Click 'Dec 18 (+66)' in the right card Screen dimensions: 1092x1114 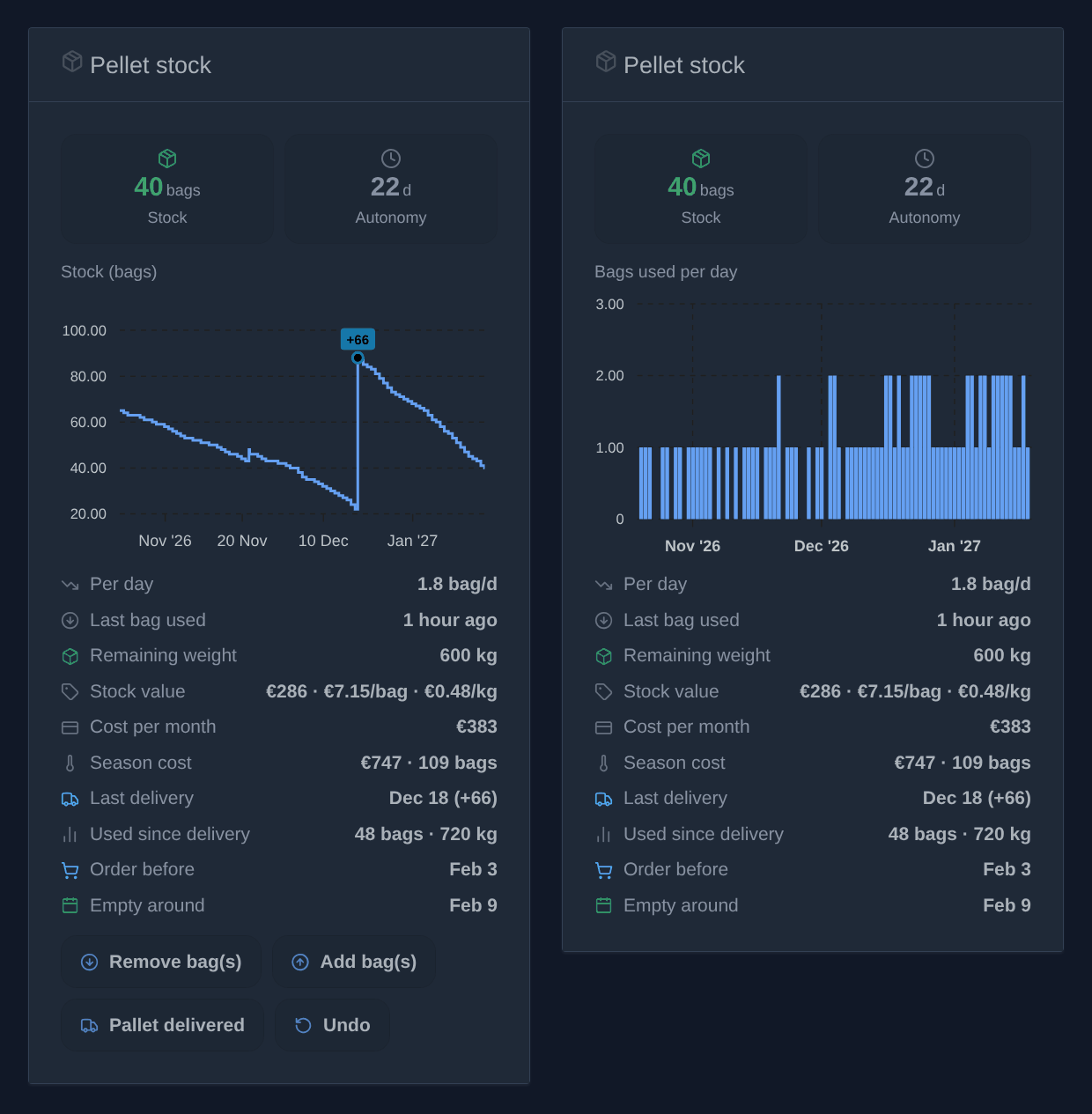pos(977,798)
